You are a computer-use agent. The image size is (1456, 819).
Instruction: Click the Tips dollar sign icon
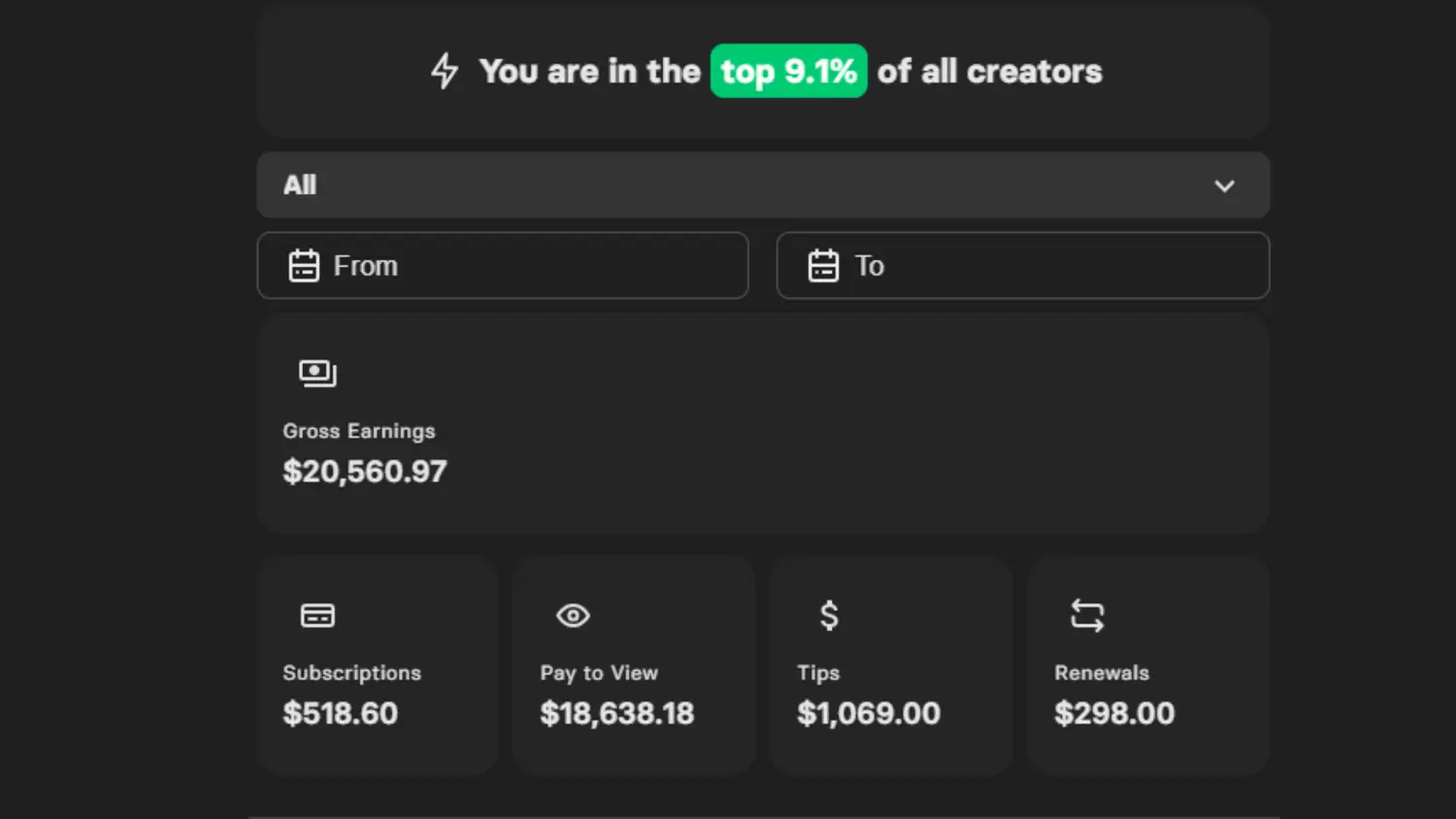click(829, 615)
